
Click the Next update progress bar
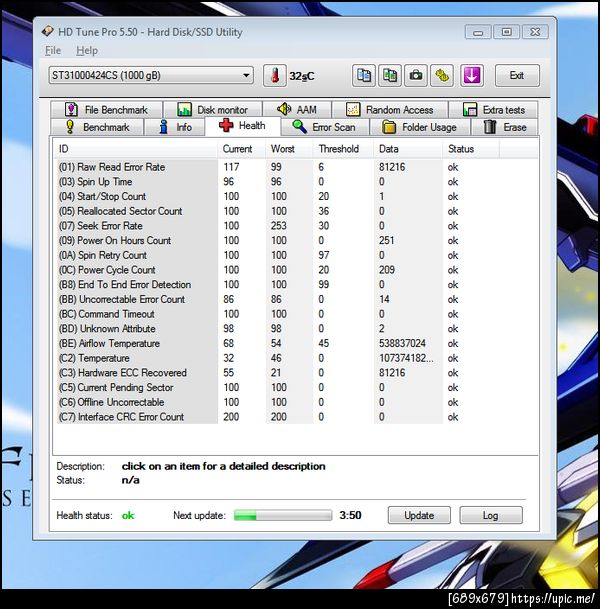pyautogui.click(x=283, y=515)
